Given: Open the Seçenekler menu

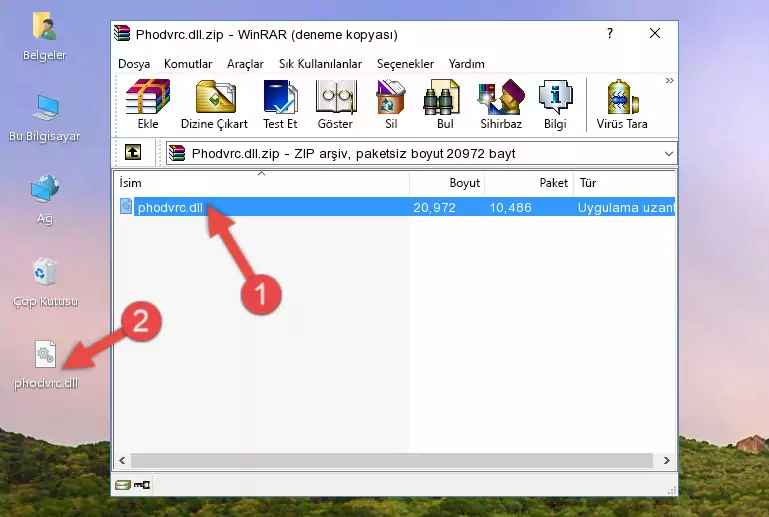Looking at the screenshot, I should (405, 64).
